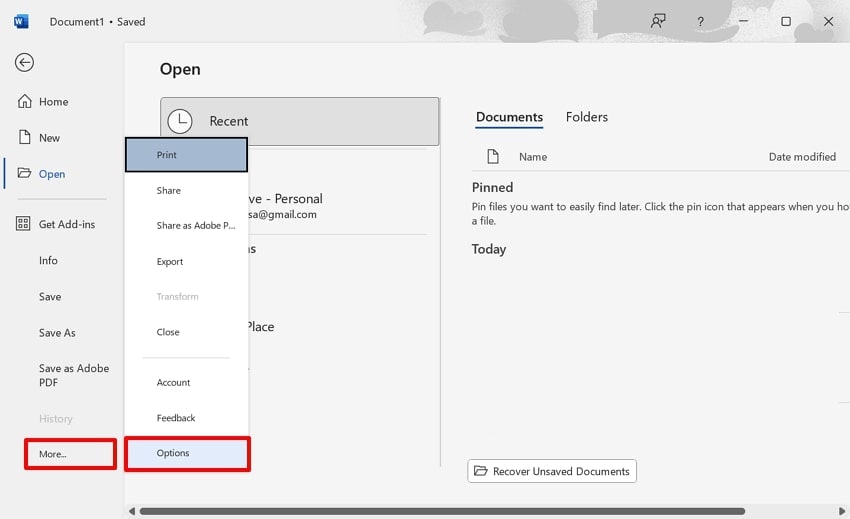Image resolution: width=850 pixels, height=519 pixels.
Task: Select Export from the flyout menu
Action: click(170, 262)
